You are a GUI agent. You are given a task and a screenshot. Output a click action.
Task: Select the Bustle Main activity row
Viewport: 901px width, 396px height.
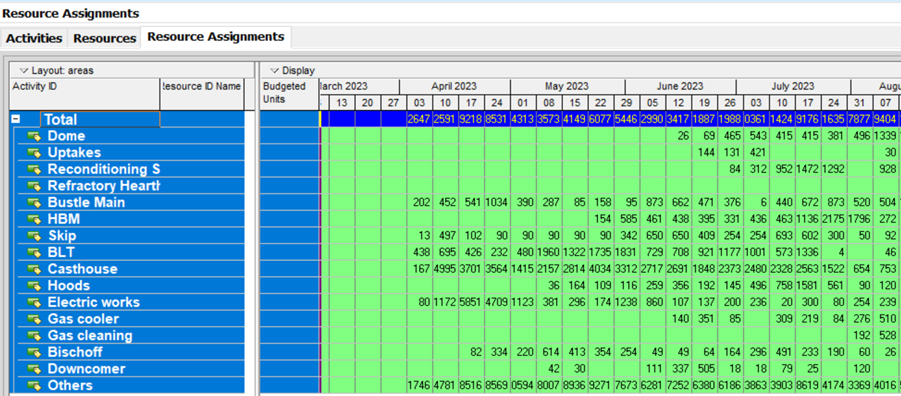129,203
